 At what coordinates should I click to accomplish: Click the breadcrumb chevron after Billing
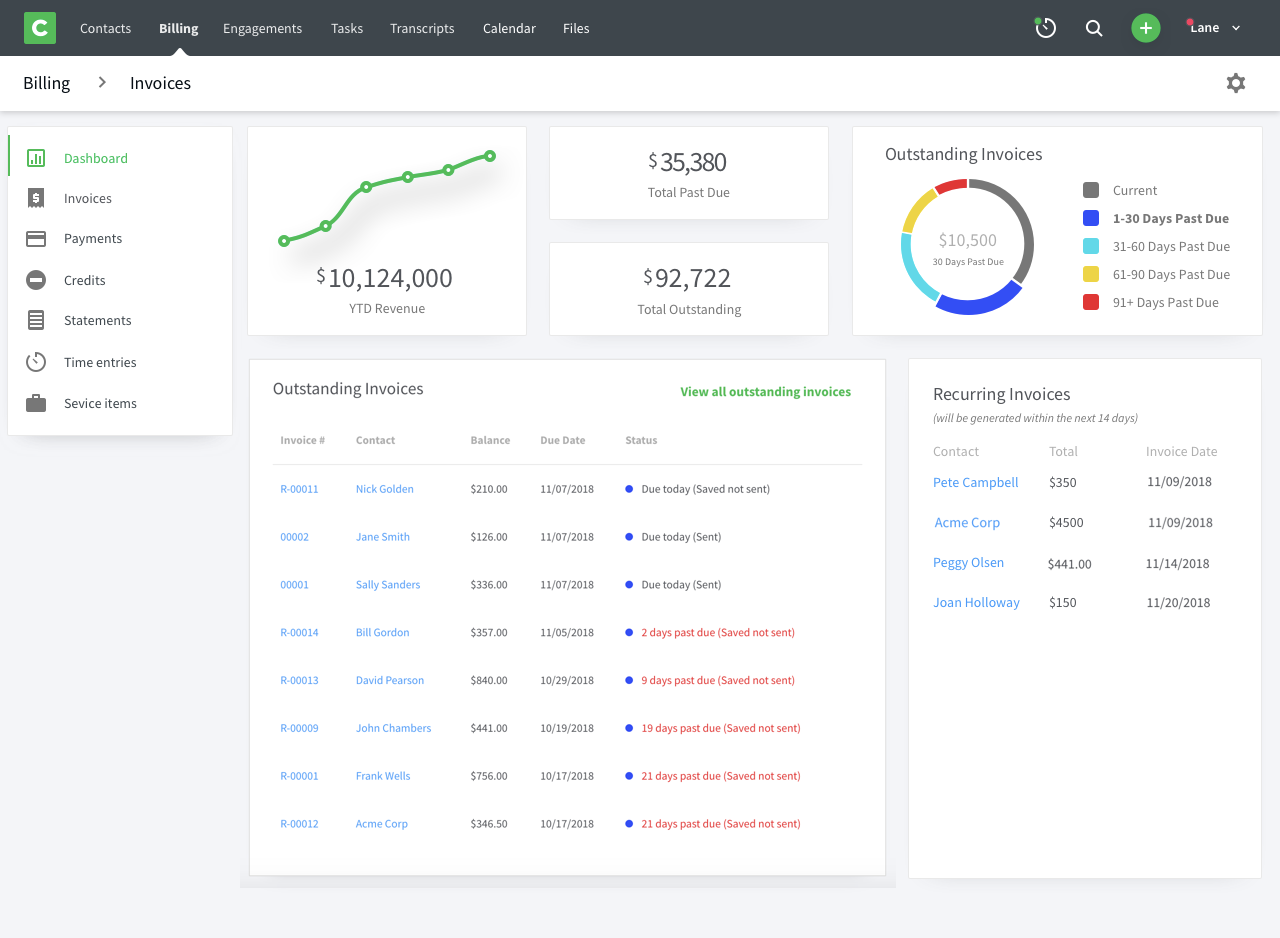102,82
